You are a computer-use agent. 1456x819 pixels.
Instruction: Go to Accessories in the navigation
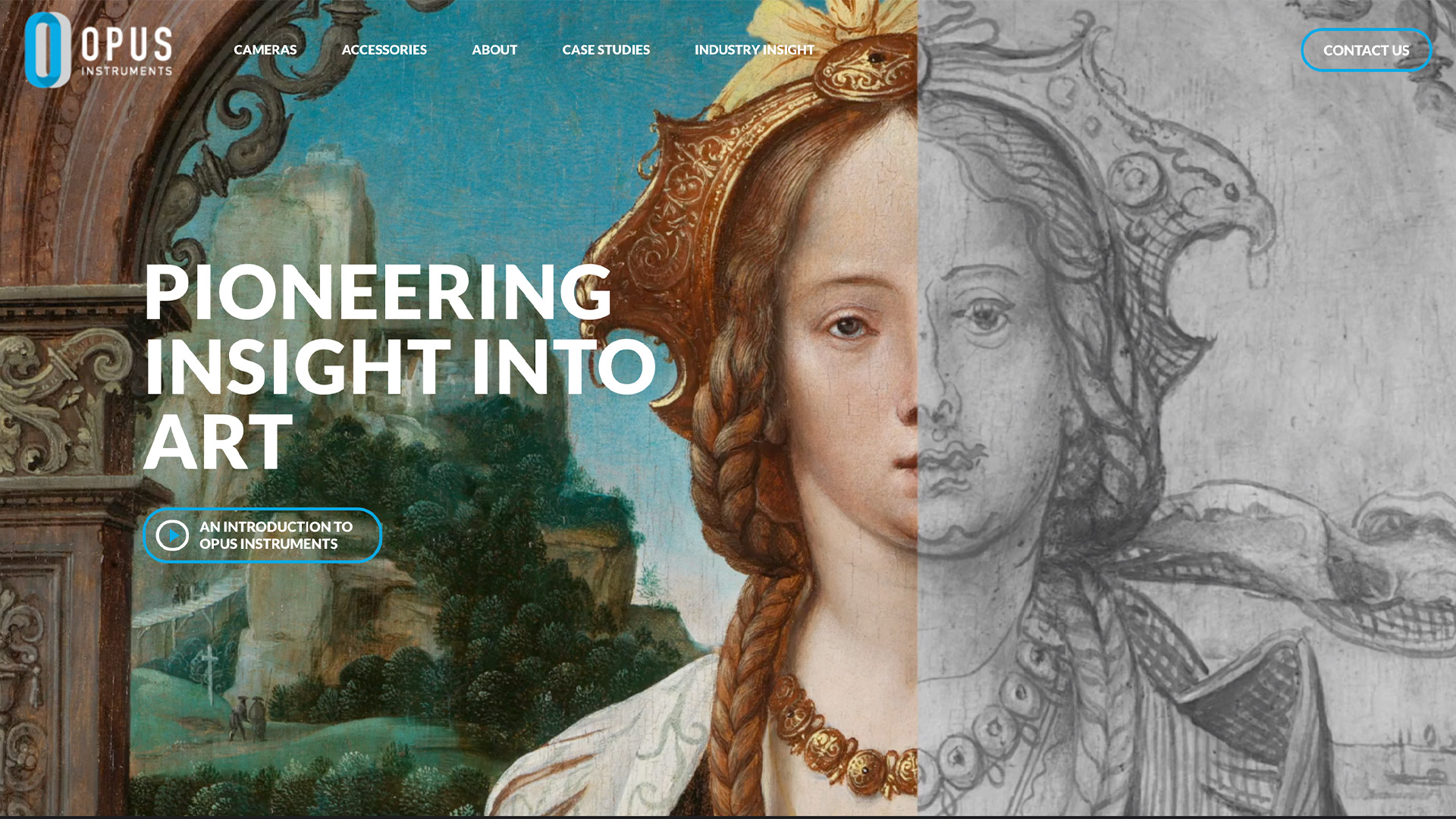click(x=384, y=50)
